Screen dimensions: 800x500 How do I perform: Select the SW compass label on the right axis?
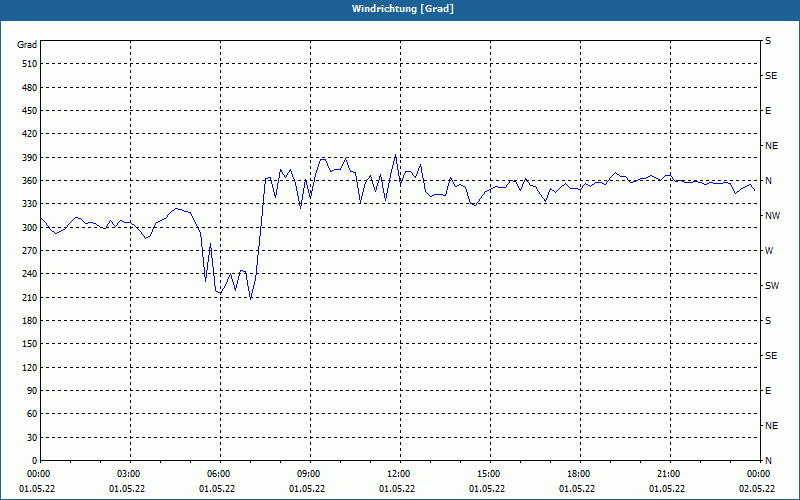coord(772,286)
